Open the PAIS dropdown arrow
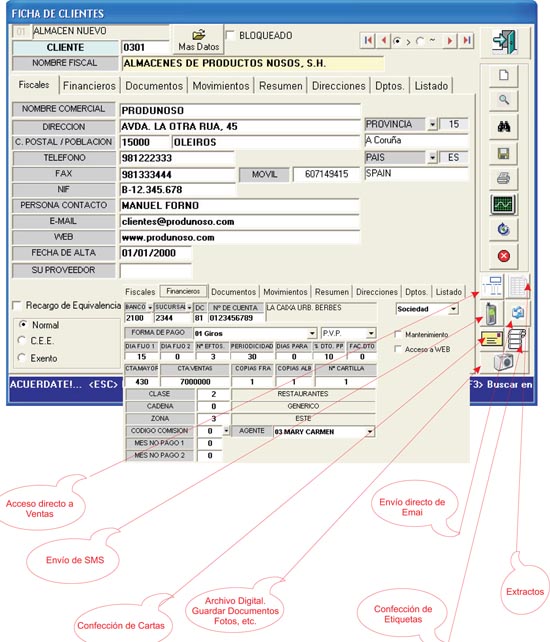Viewport: 550px width, 642px height. pos(432,157)
